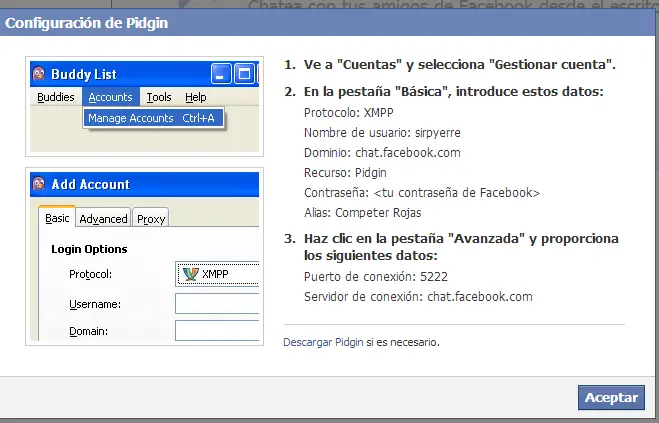659x423 pixels.
Task: Click the Username input field
Action: click(217, 304)
